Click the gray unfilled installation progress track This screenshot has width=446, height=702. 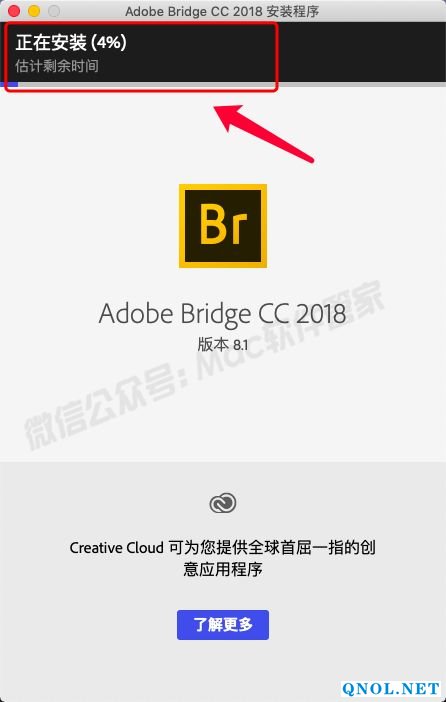(232, 84)
